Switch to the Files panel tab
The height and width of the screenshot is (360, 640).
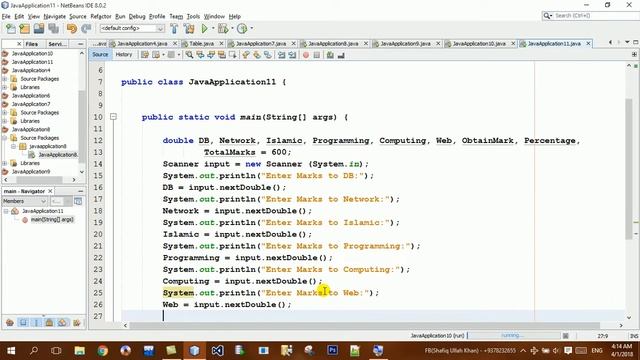click(x=31, y=44)
